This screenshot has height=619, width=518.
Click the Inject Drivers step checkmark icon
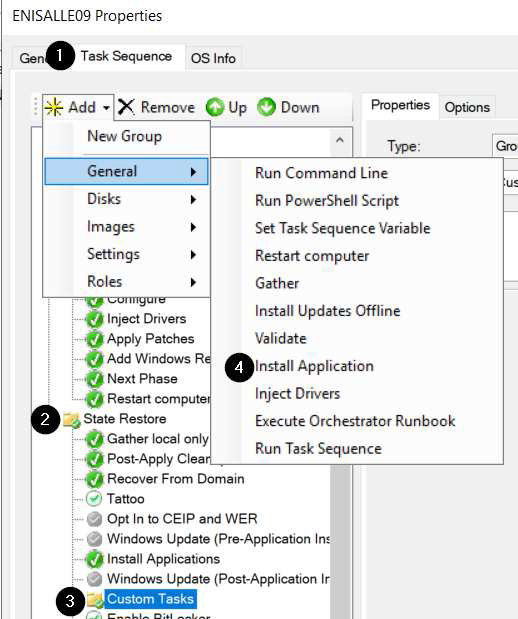(x=94, y=319)
